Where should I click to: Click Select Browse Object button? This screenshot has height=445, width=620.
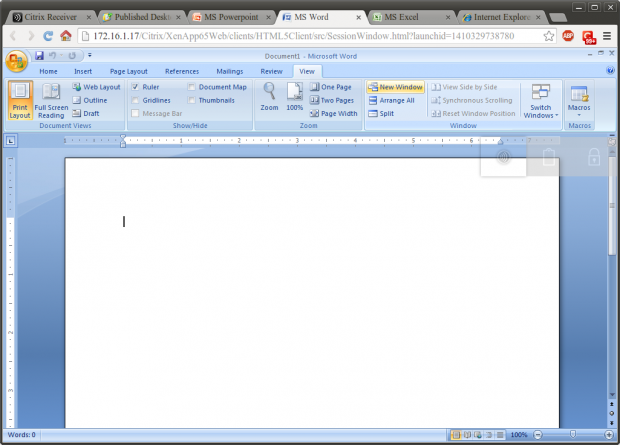pos(612,413)
